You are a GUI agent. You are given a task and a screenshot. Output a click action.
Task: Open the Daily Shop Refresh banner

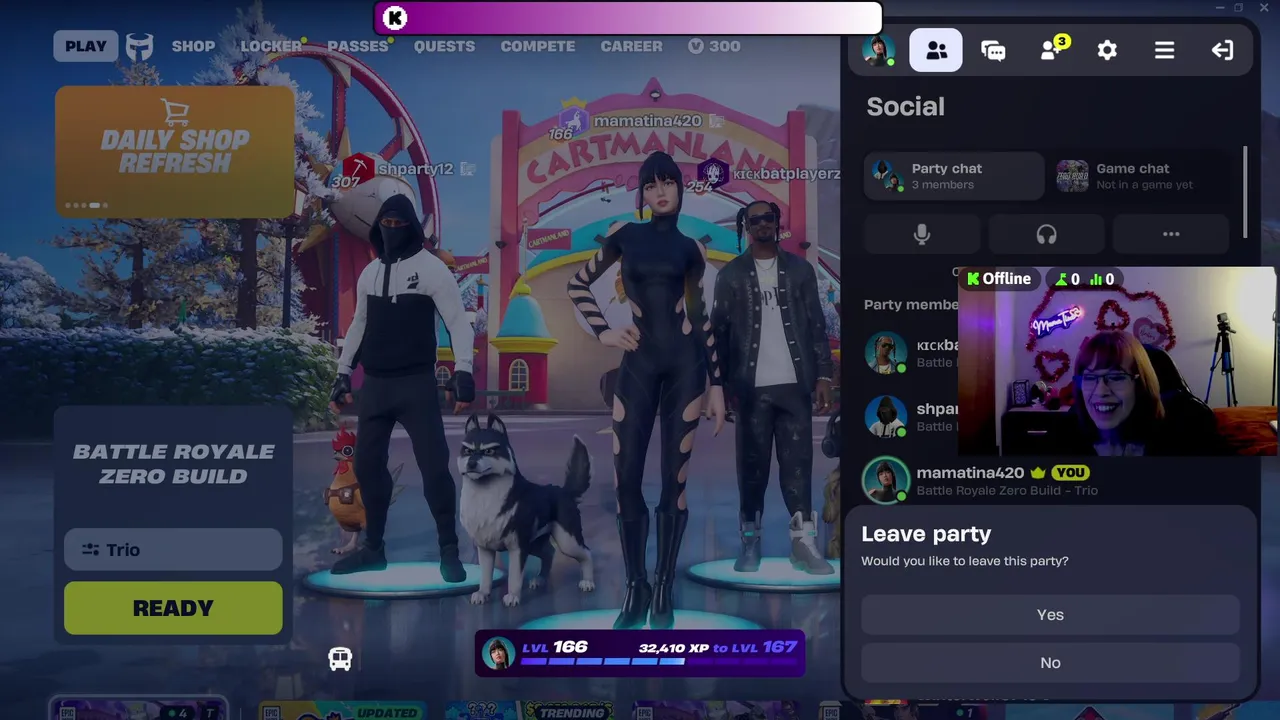tap(175, 151)
